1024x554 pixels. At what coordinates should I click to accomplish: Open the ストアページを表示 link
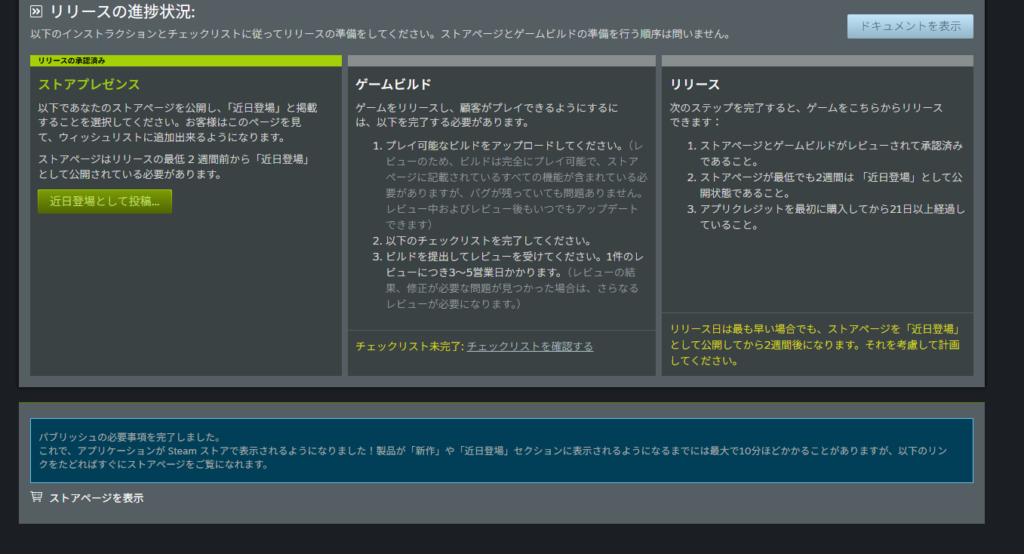pyautogui.click(x=96, y=497)
